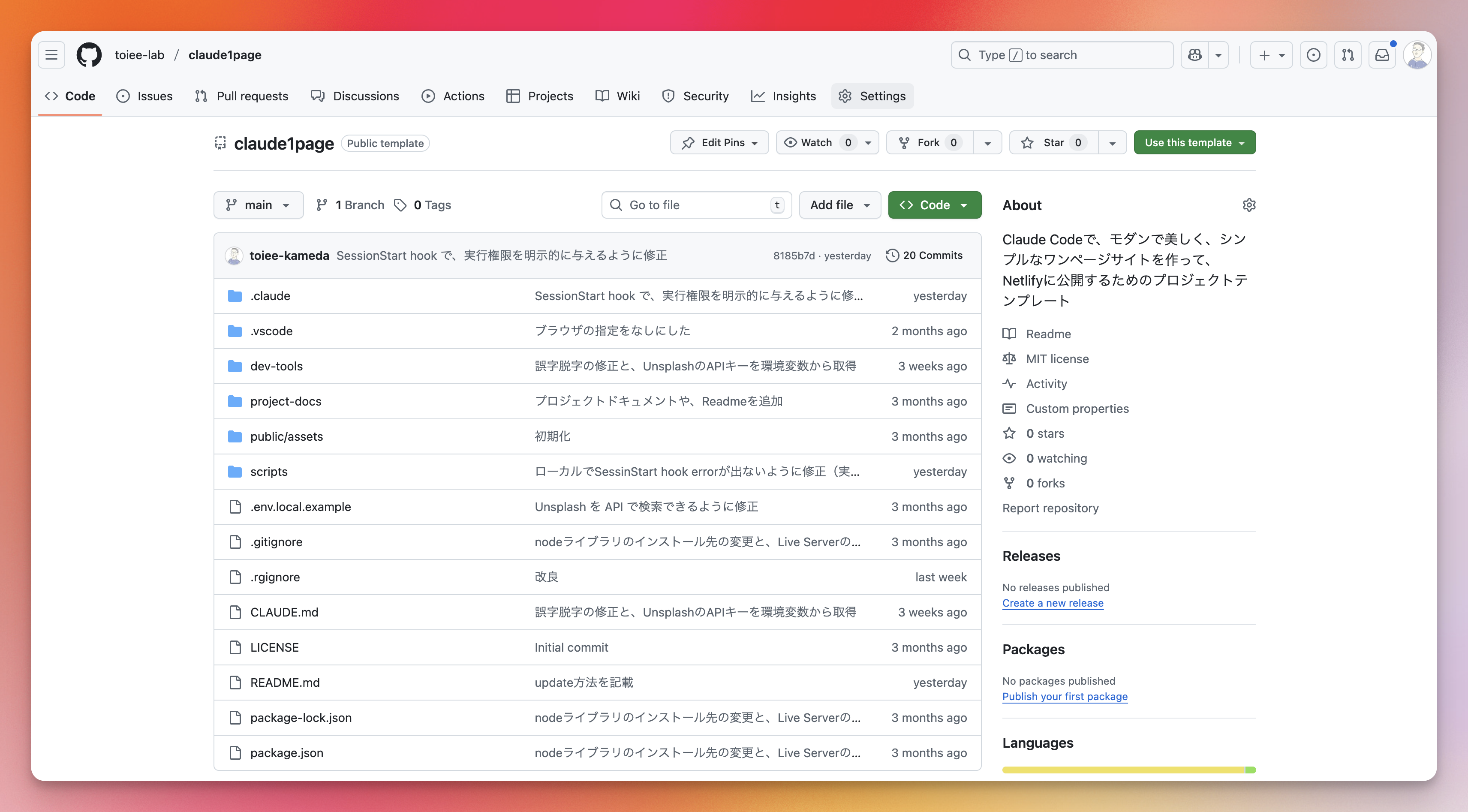Image resolution: width=1468 pixels, height=812 pixels.
Task: Open the README.md file
Action: pos(285,682)
